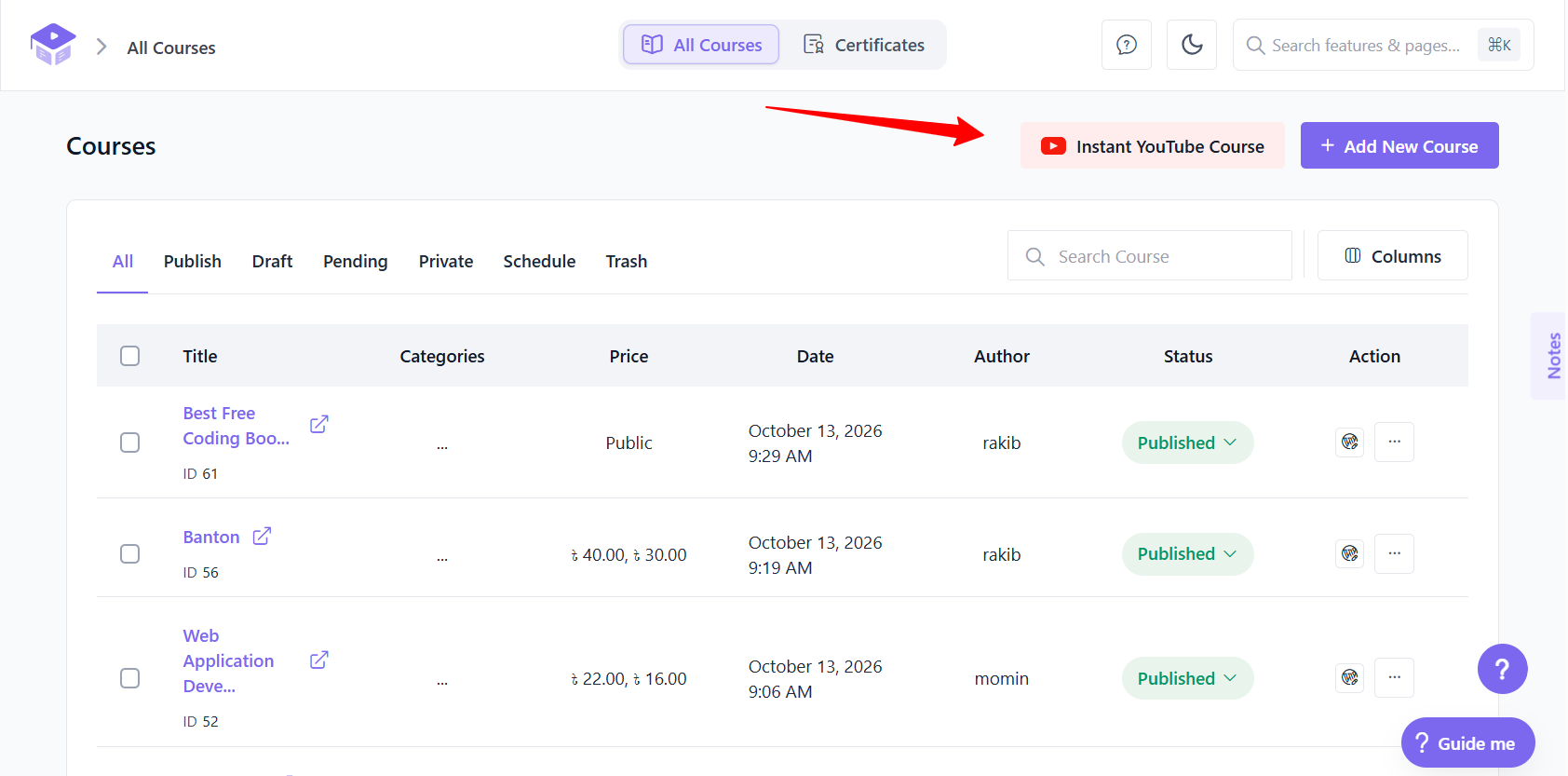Open the help question mark icon in header
Image resolution: width=1568 pixels, height=776 pixels.
click(1127, 45)
